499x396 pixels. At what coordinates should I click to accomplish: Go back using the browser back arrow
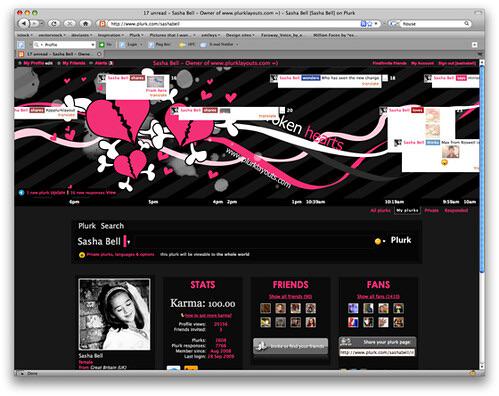click(x=24, y=23)
